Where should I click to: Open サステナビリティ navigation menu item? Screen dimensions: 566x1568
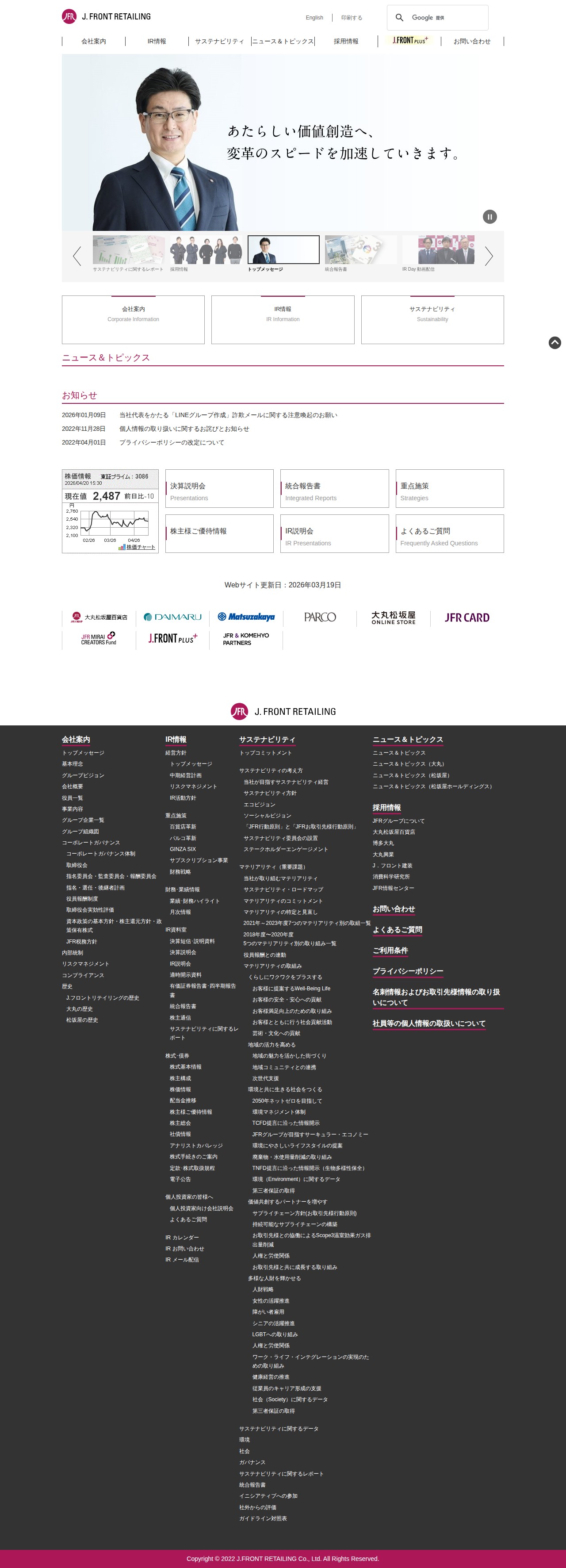point(220,42)
